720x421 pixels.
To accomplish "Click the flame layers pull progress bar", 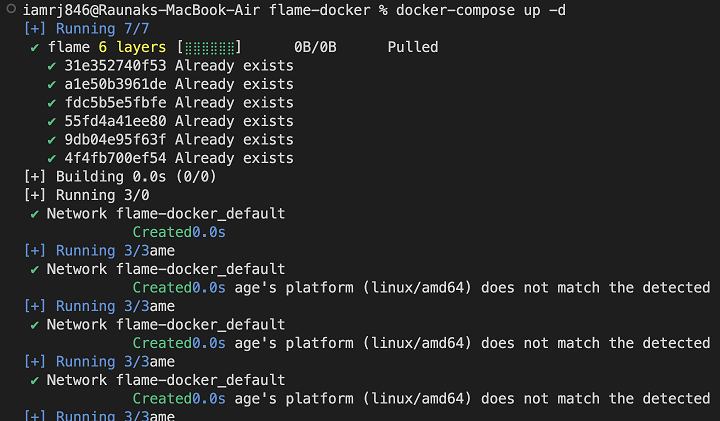I will click(x=209, y=47).
